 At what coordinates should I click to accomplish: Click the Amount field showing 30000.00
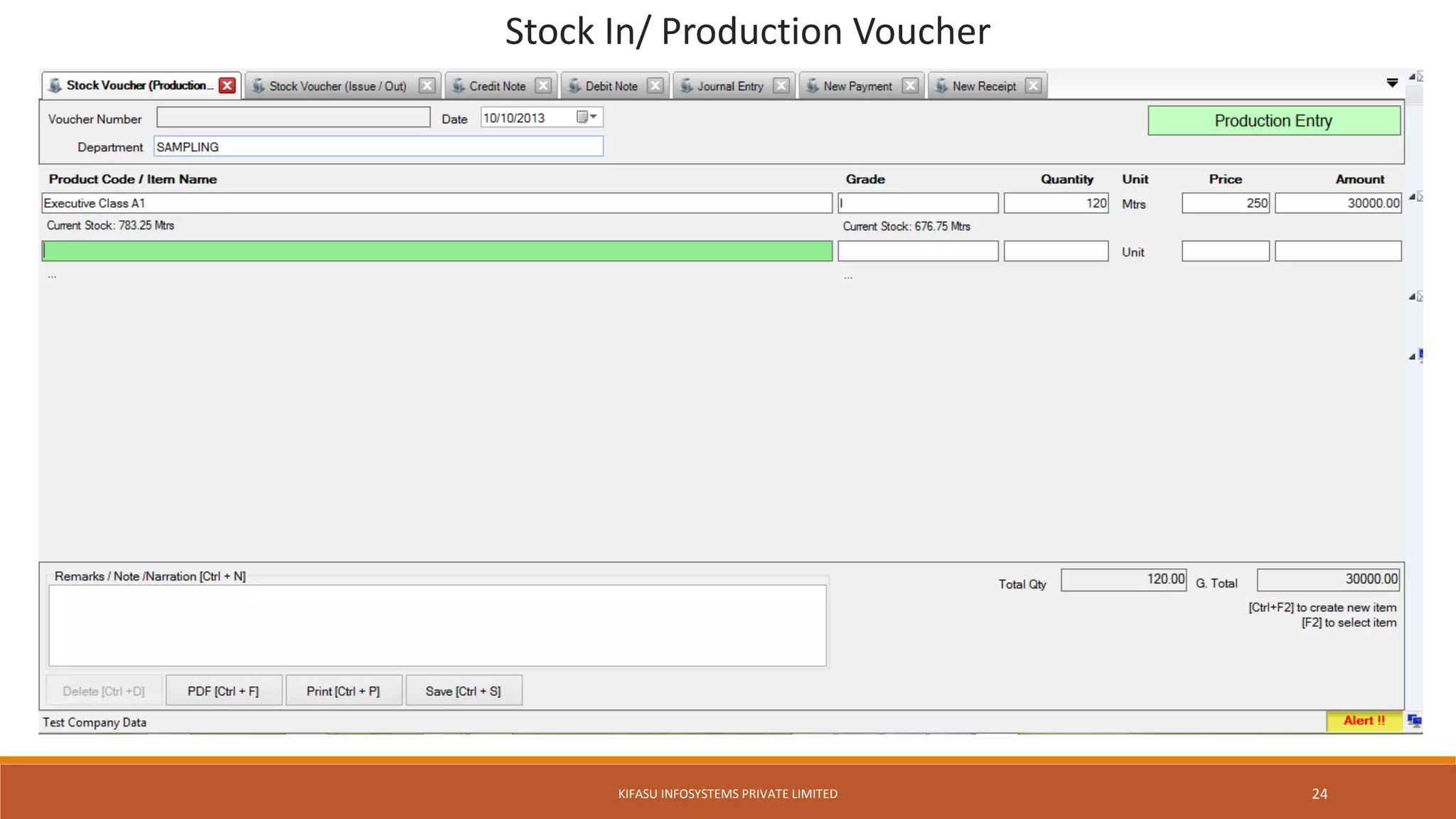tap(1338, 203)
